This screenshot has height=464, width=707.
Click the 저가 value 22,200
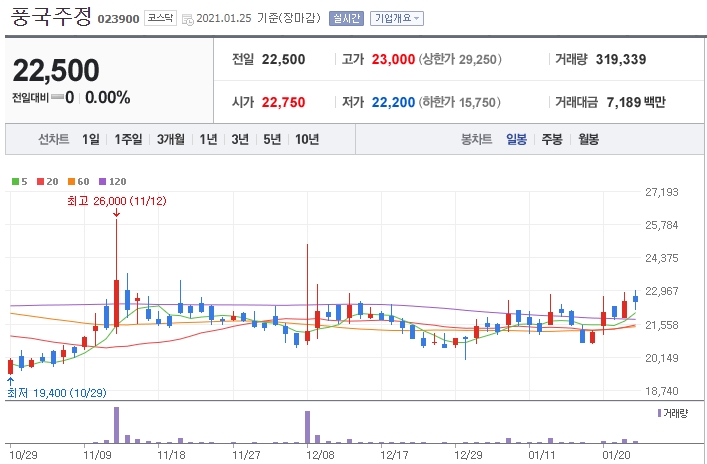pos(393,102)
